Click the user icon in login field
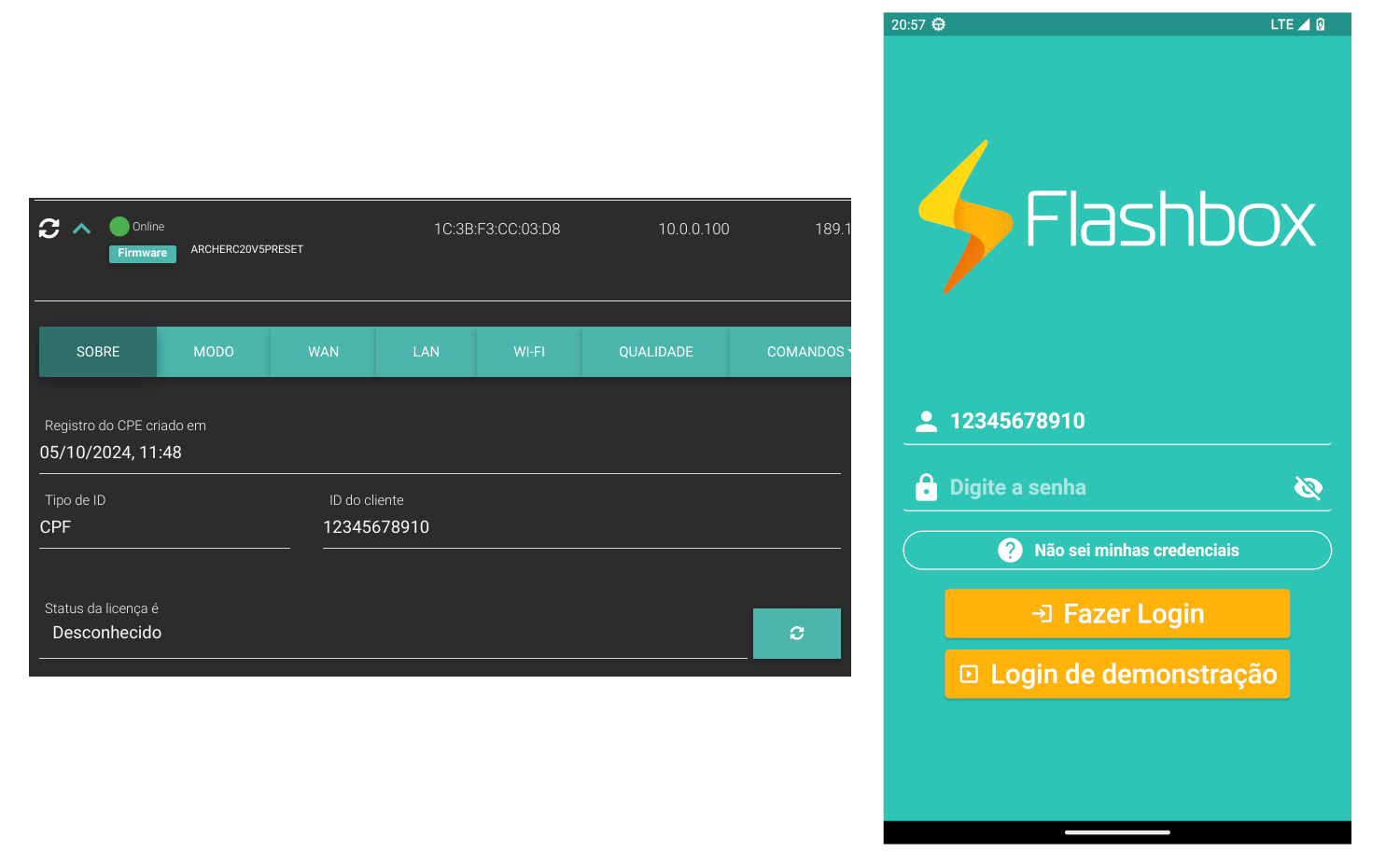This screenshot has height=852, width=1400. pyautogui.click(x=926, y=422)
